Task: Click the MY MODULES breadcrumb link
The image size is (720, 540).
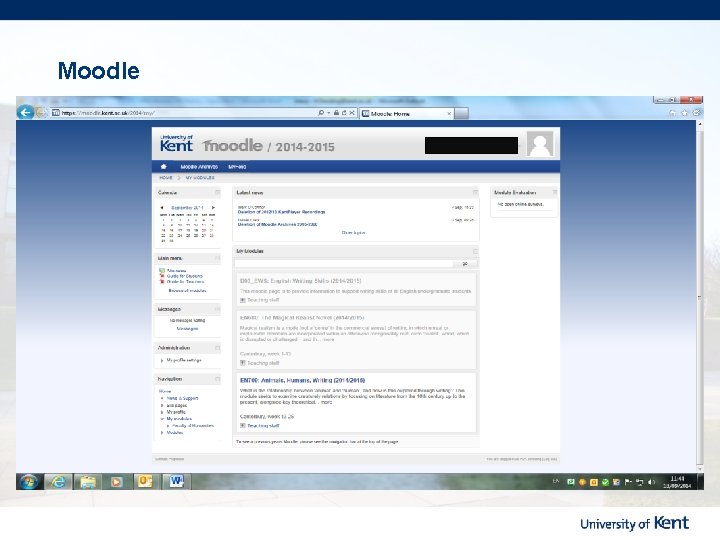Action: [x=200, y=178]
